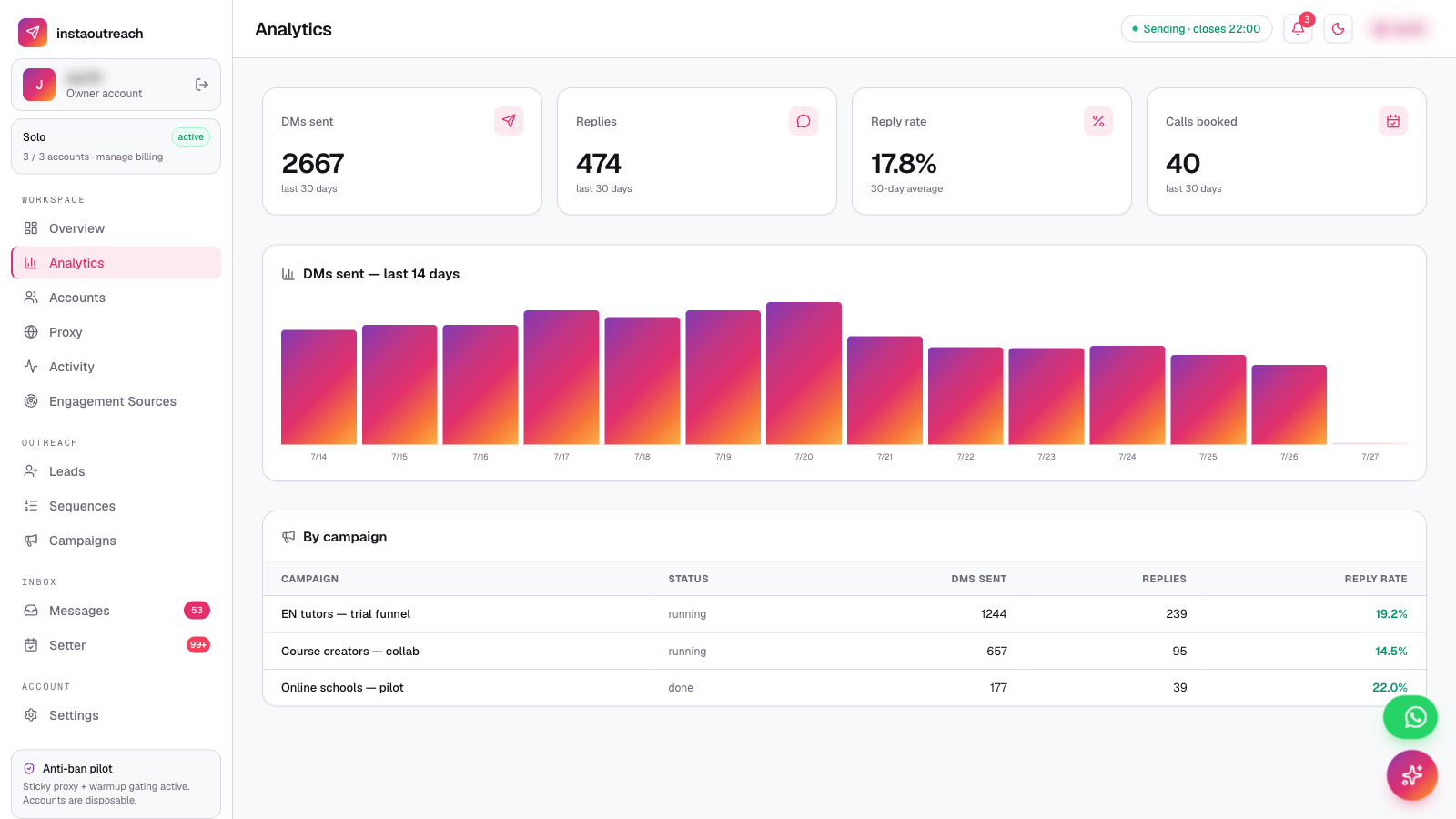The width and height of the screenshot is (1456, 819).
Task: Open Engagement Sources
Action: tap(116, 401)
